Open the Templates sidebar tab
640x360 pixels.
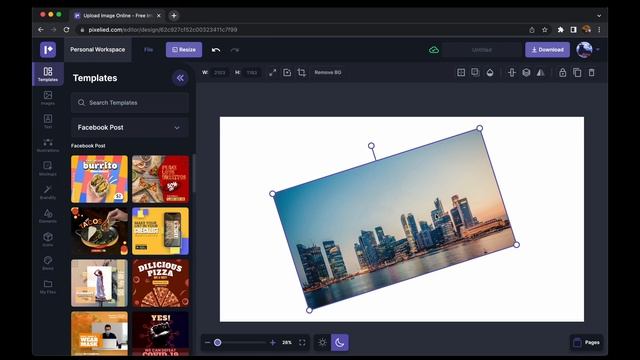click(48, 74)
